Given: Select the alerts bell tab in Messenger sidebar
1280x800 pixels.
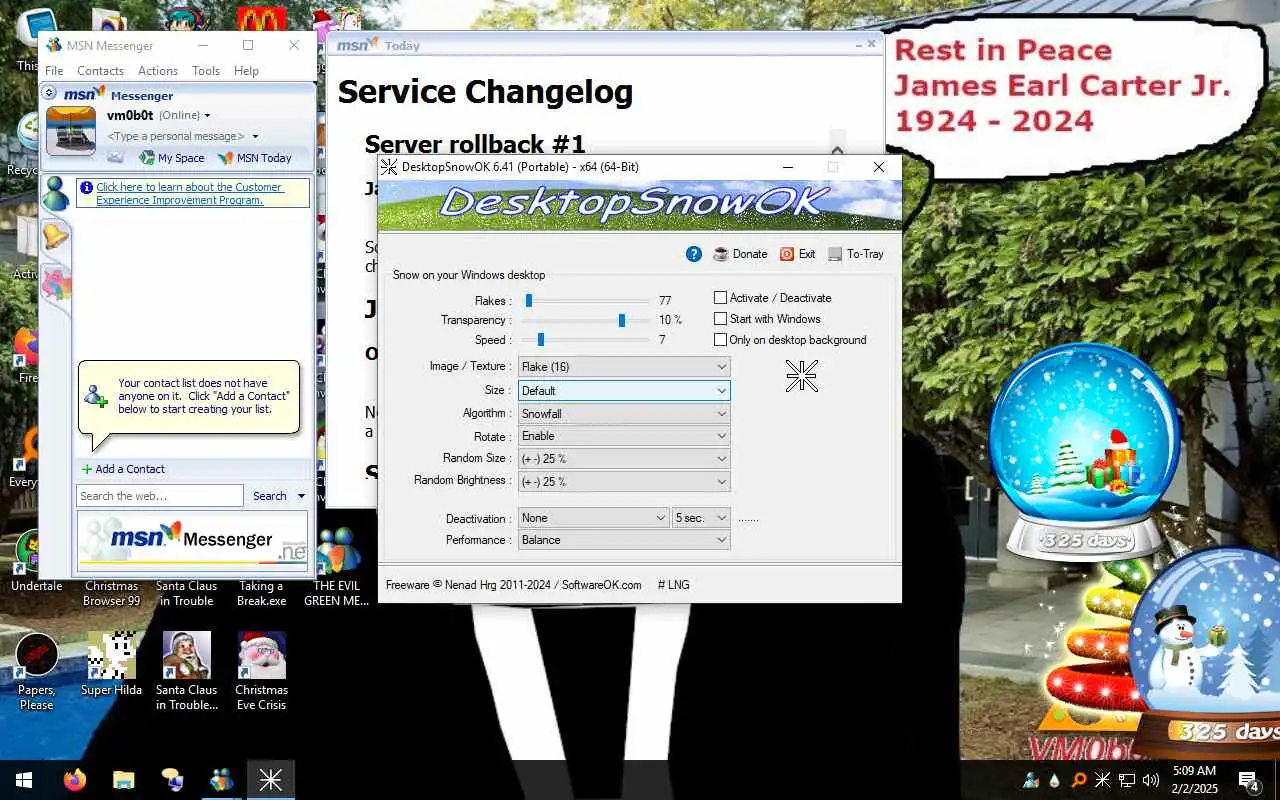Looking at the screenshot, I should coord(55,236).
